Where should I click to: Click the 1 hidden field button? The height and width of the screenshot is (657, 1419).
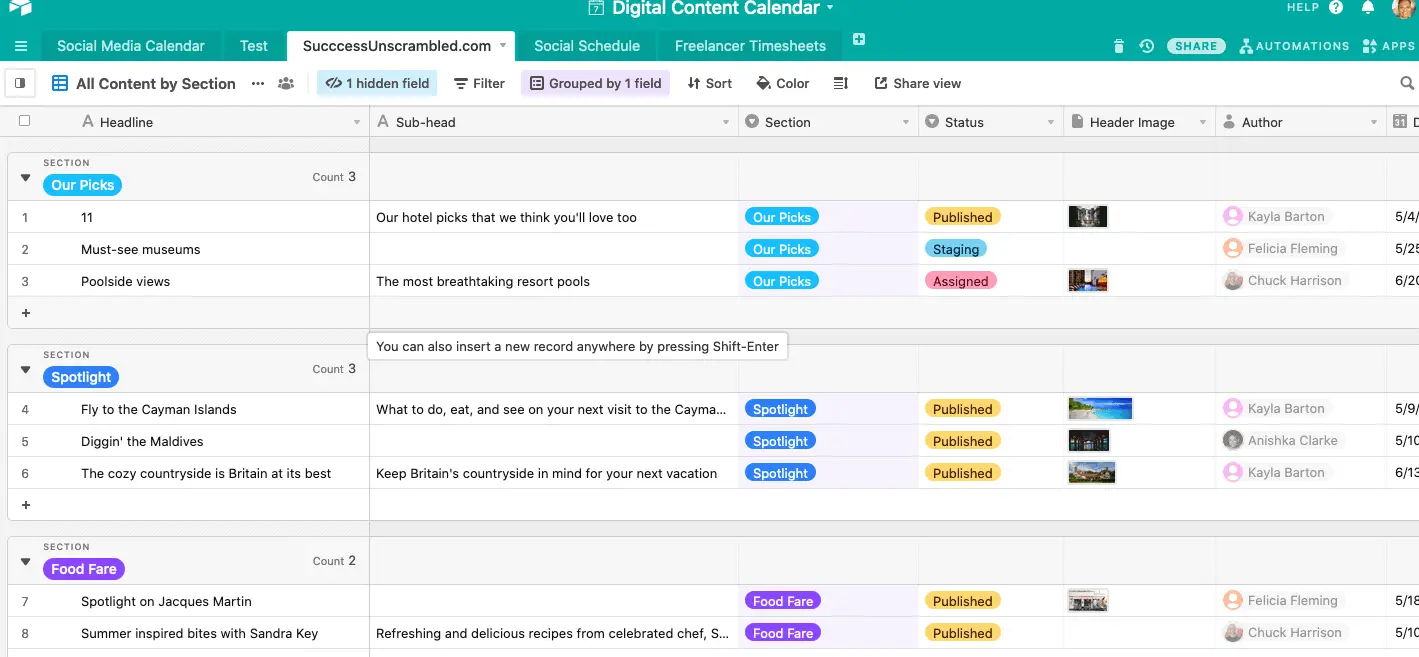point(377,84)
